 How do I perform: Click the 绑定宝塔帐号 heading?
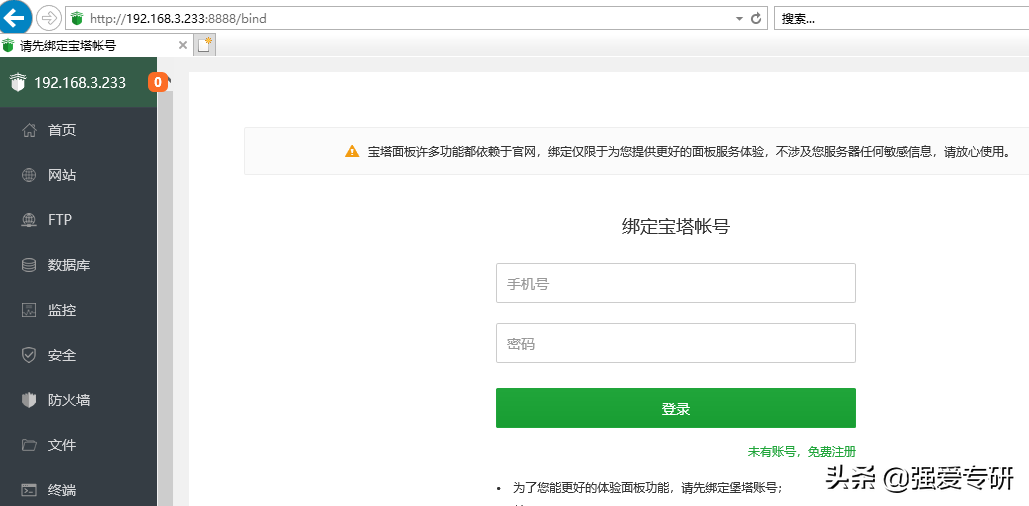tap(676, 227)
